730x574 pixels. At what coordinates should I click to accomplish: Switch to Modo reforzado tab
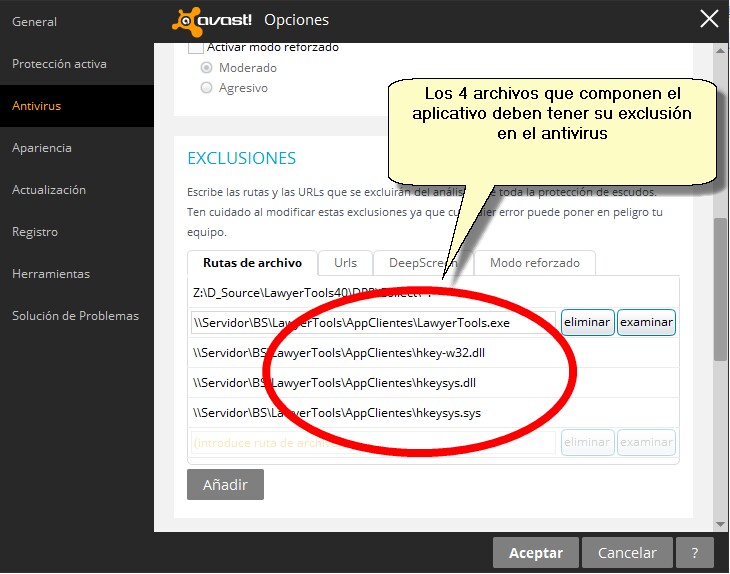(534, 263)
